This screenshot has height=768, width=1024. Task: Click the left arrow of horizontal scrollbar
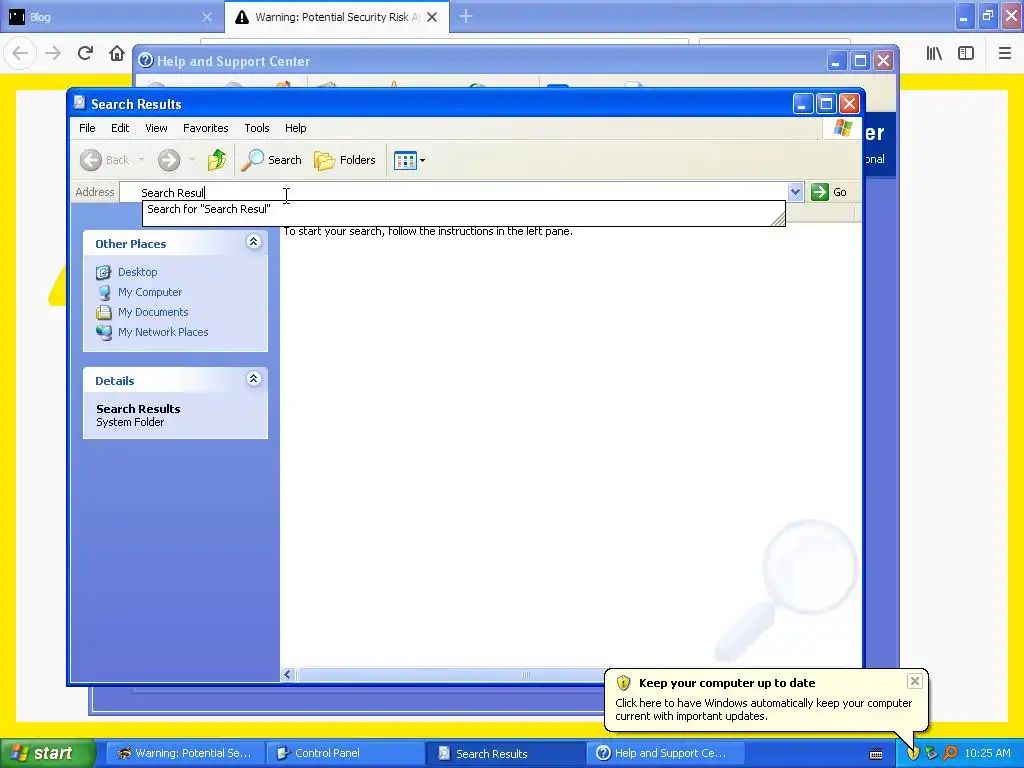click(288, 675)
